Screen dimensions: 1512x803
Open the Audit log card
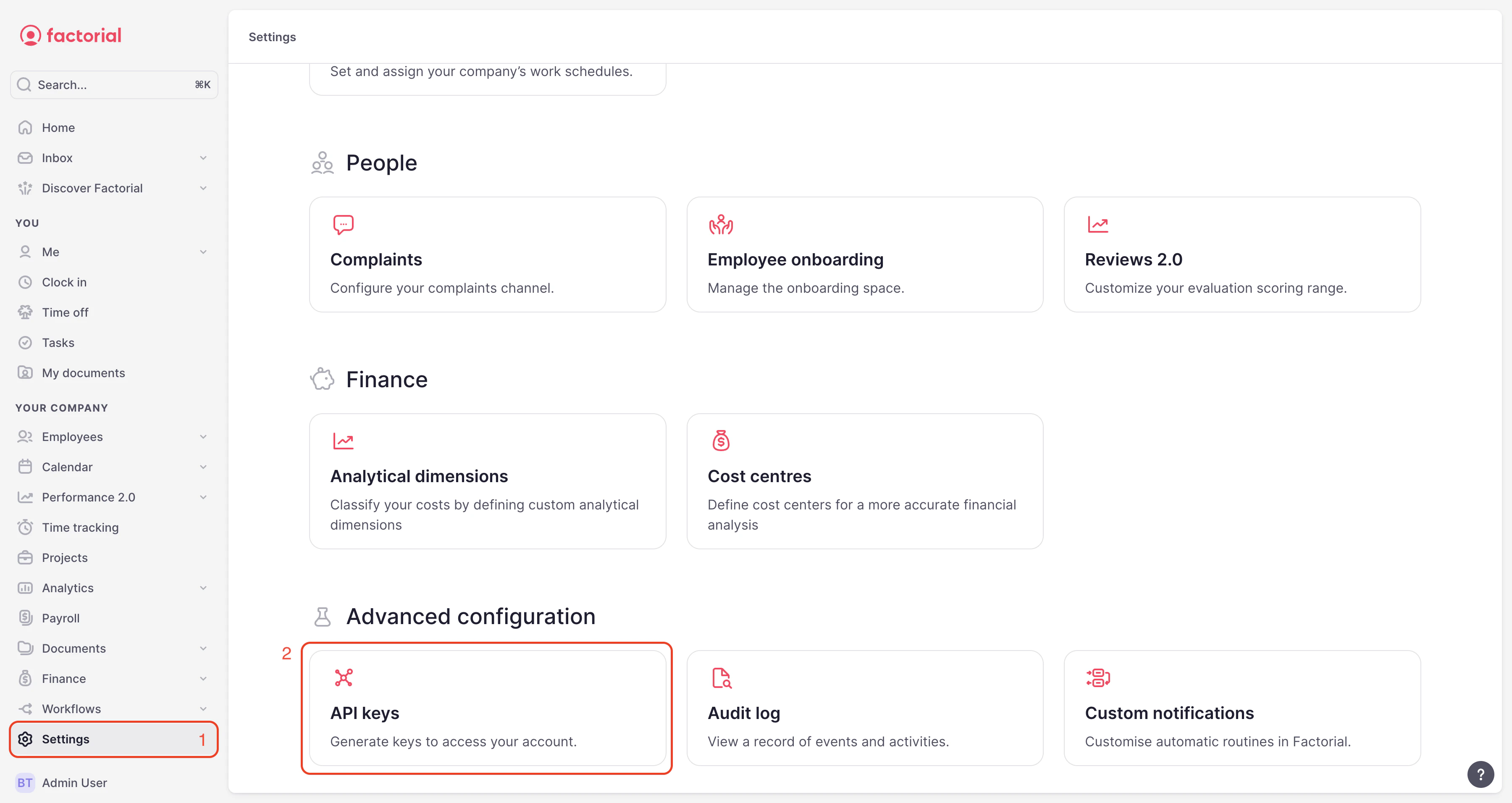coord(865,709)
